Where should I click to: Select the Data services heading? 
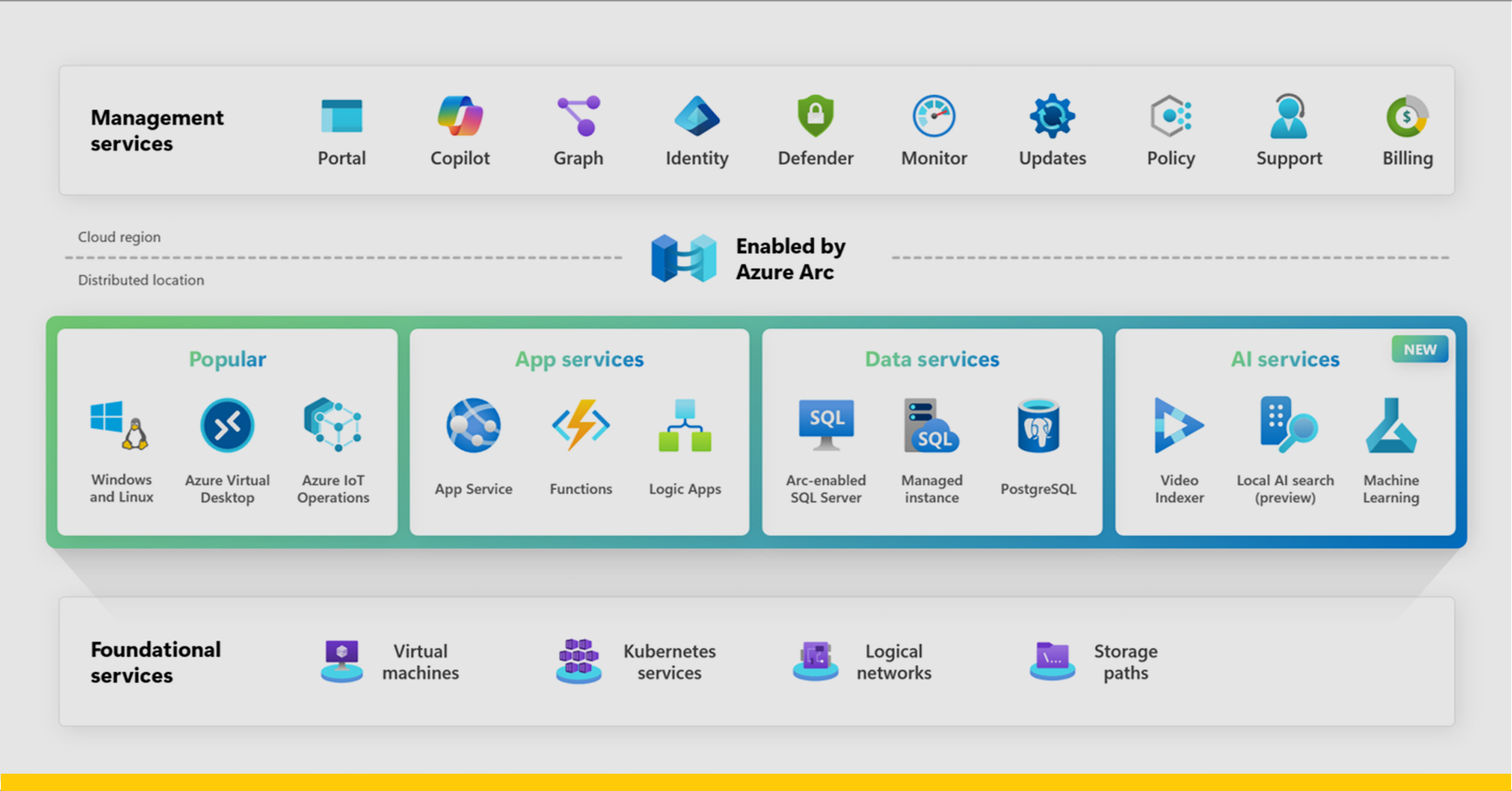pyautogui.click(x=932, y=359)
